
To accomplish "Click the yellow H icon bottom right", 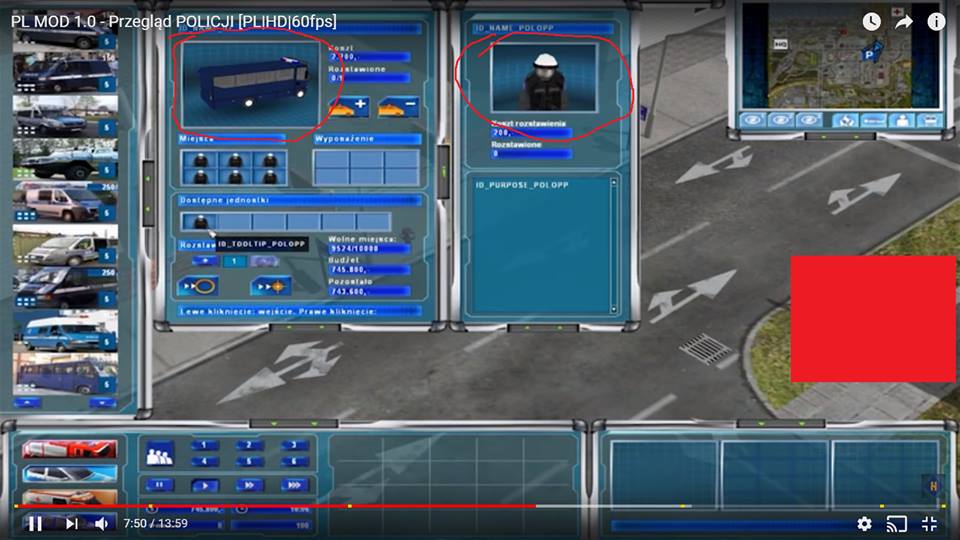I will (933, 486).
